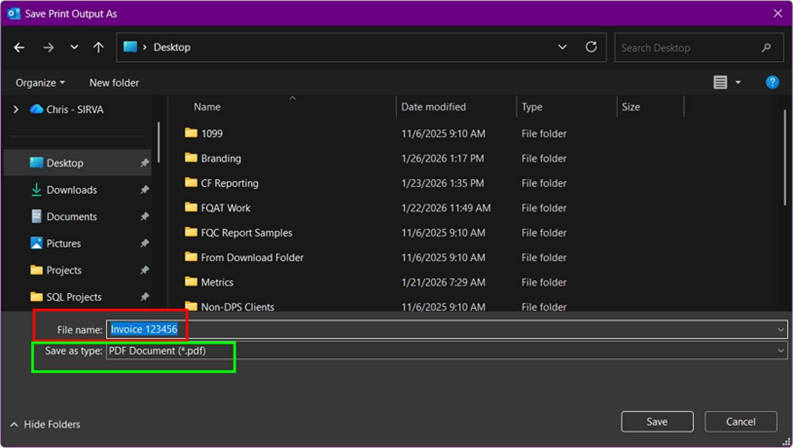This screenshot has height=448, width=793.
Task: Expand the address bar path dropdown
Action: (x=562, y=47)
